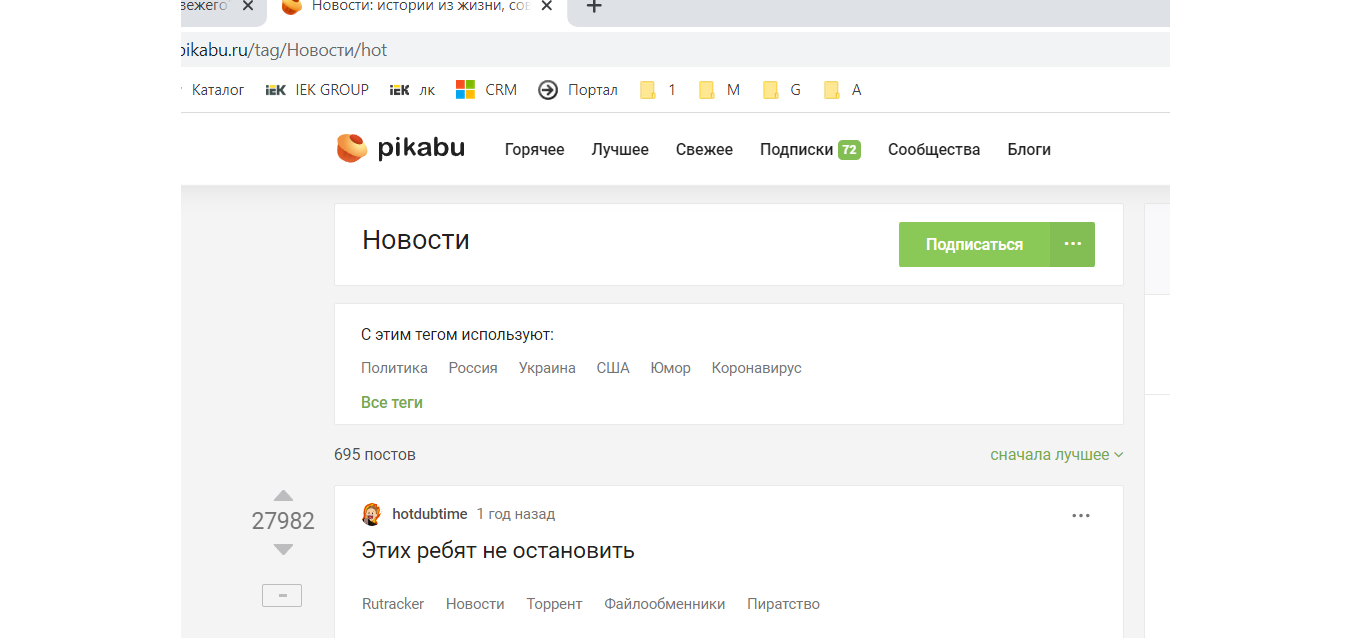Open the bookmark folder labeled M
Screen dimensions: 1350x638
click(720, 90)
